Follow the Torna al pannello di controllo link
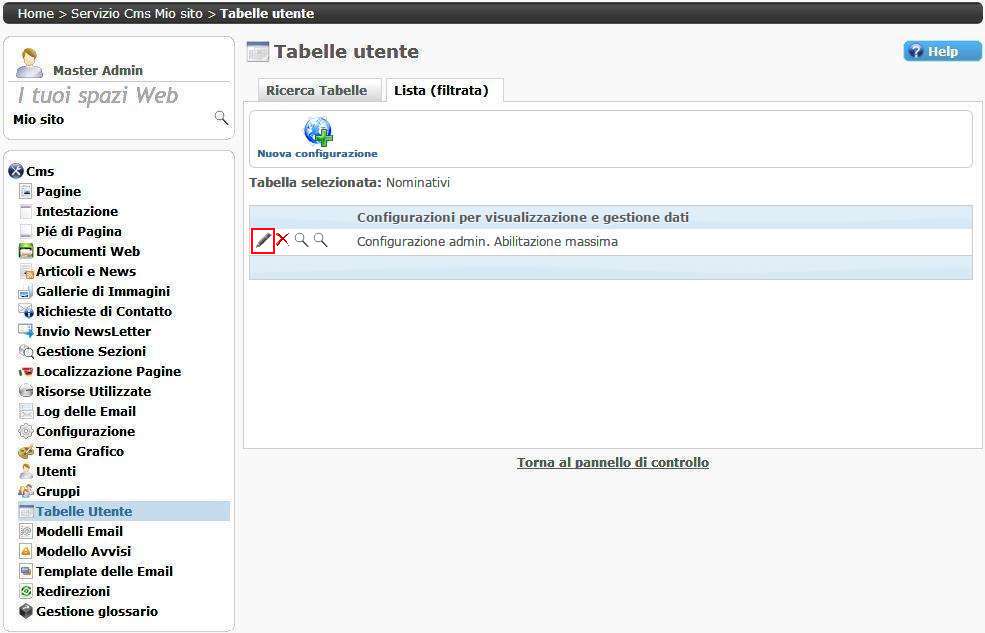Image resolution: width=985 pixels, height=633 pixels. tap(612, 463)
